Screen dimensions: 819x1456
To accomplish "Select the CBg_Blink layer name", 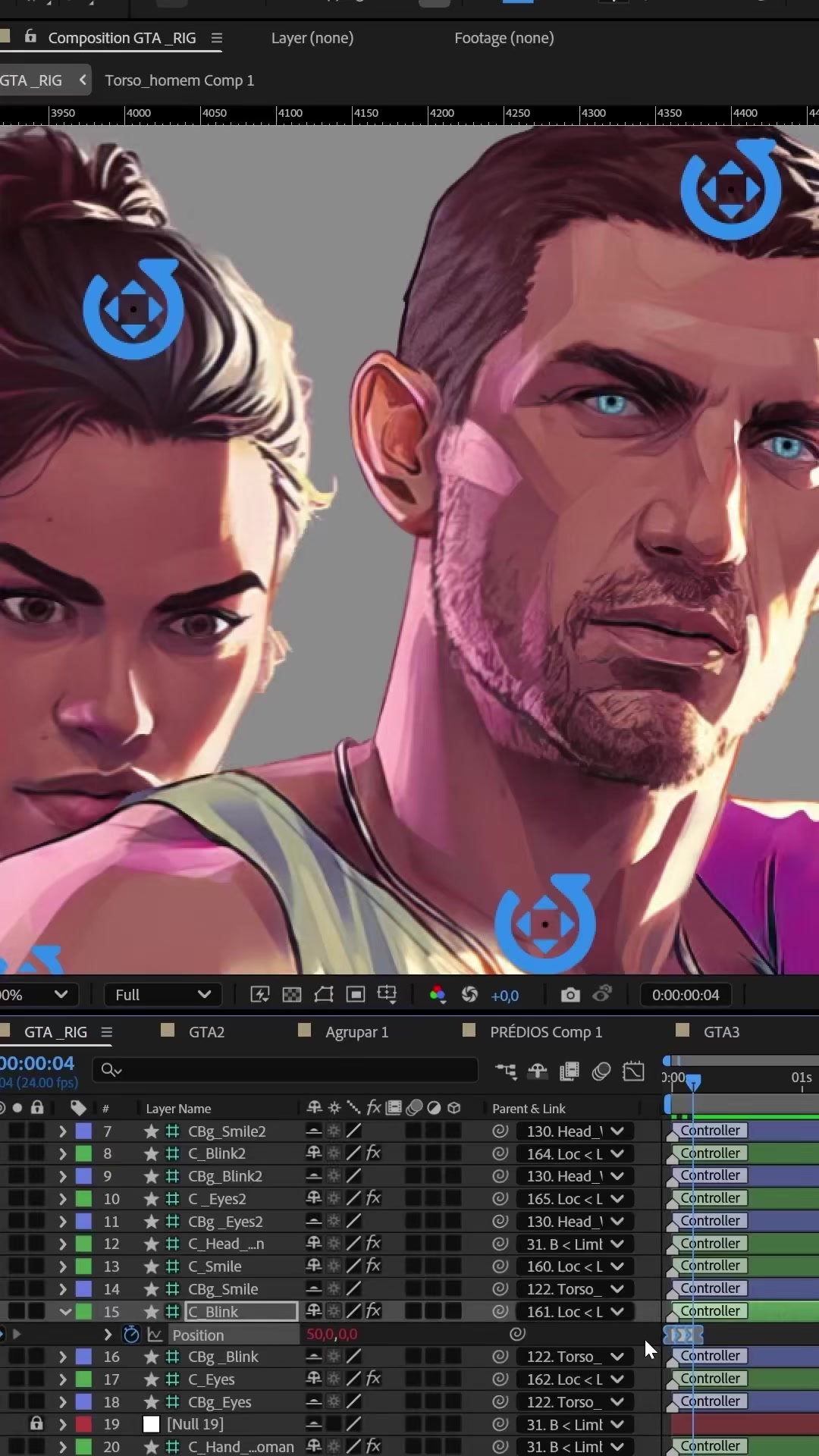I will [x=223, y=1357].
